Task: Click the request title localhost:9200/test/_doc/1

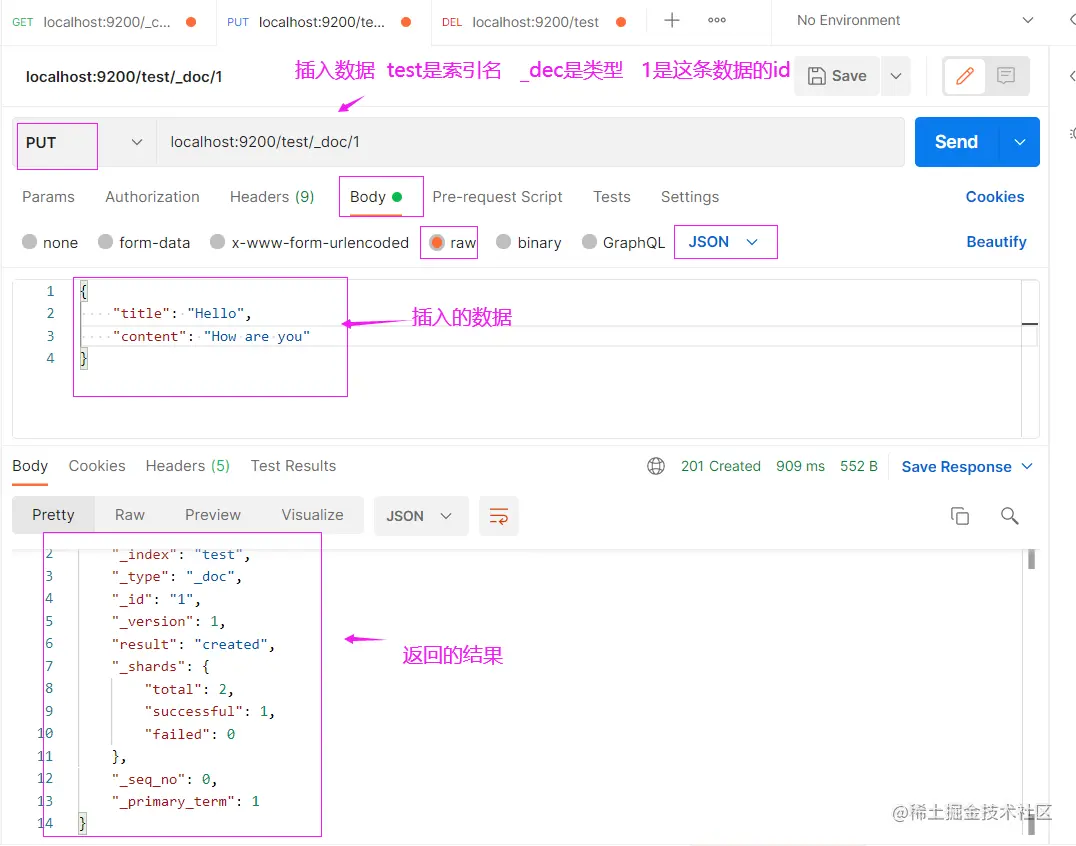Action: 124,77
